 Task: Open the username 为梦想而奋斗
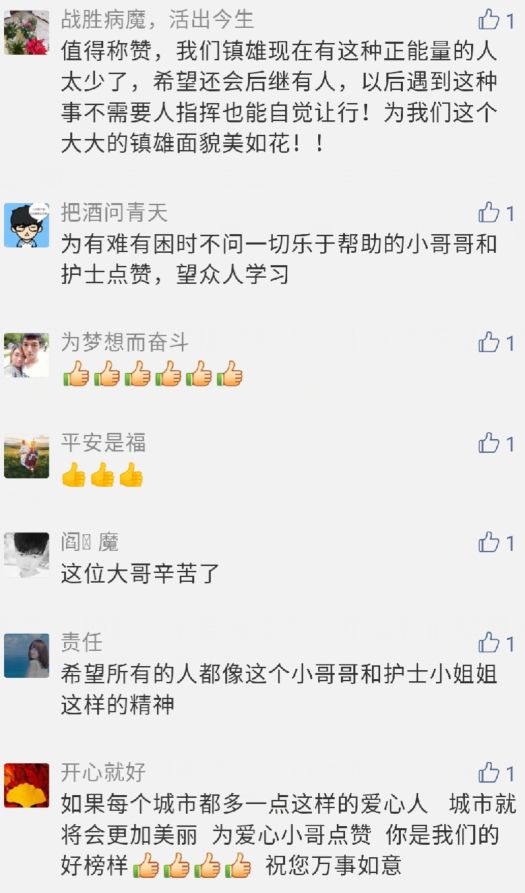tap(125, 343)
